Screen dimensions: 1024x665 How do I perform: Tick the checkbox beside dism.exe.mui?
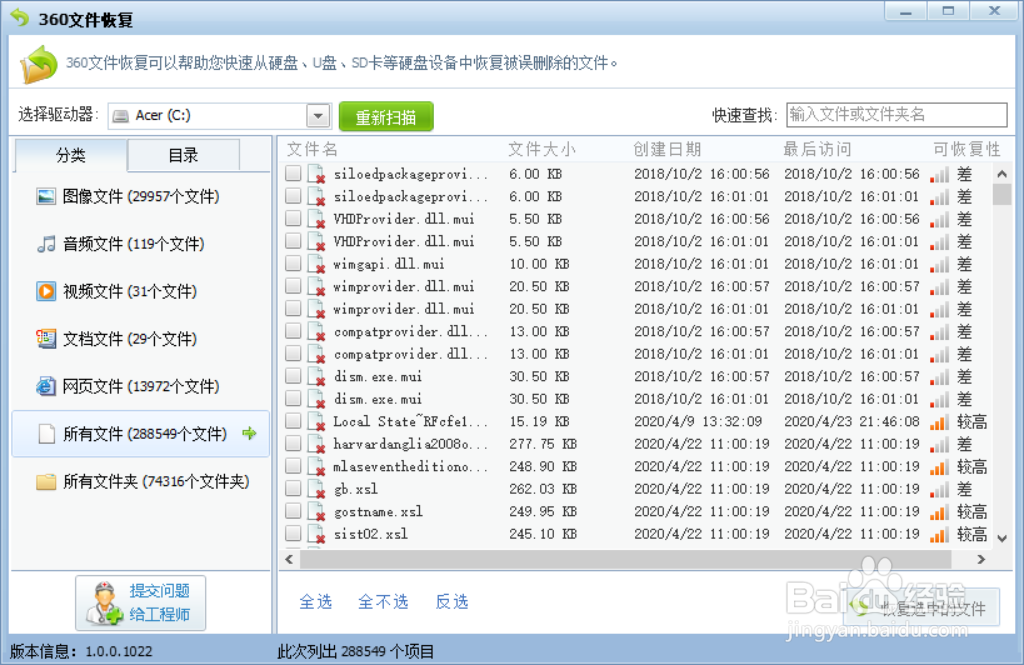click(293, 376)
